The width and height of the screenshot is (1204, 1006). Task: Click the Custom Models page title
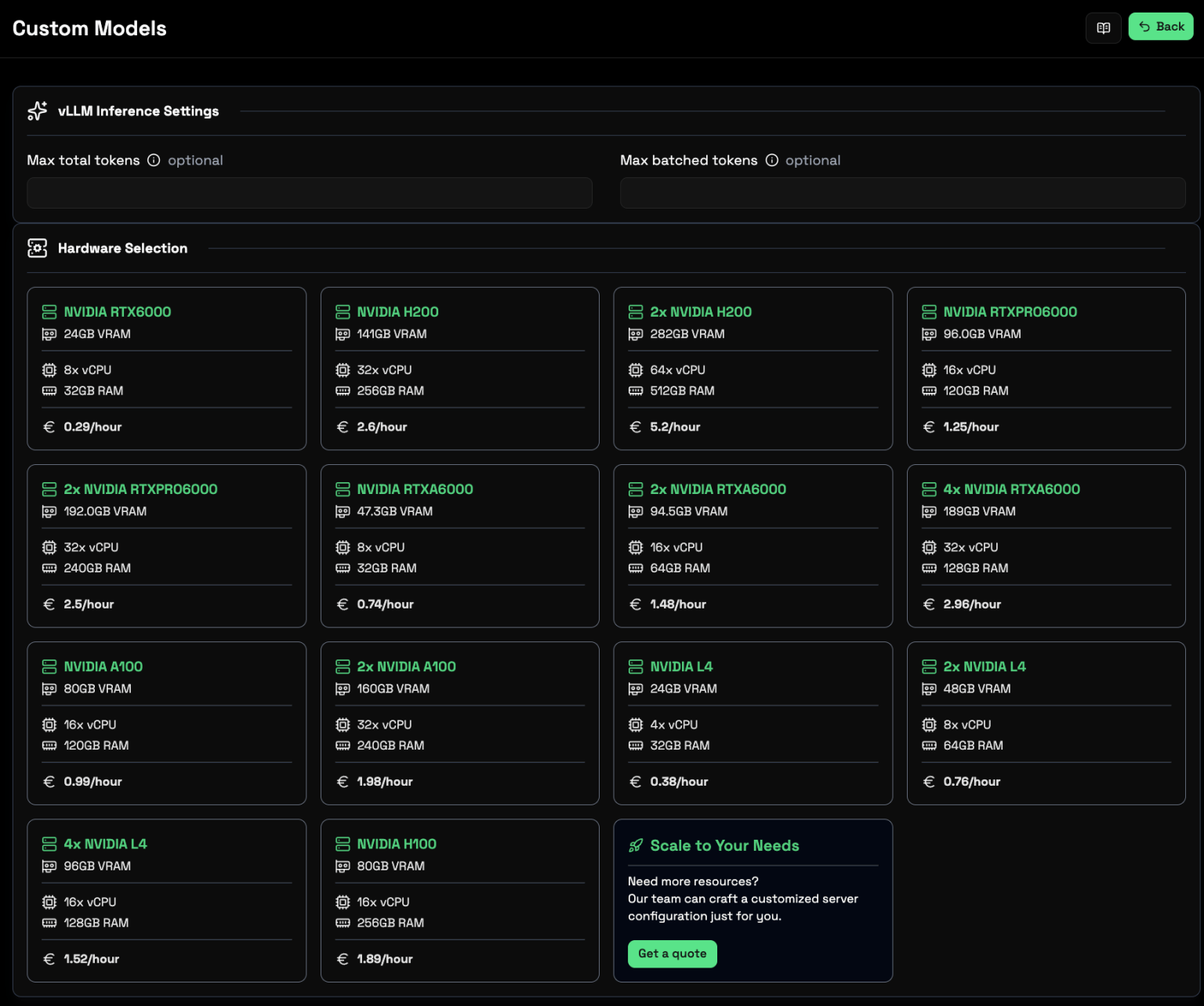(x=89, y=29)
